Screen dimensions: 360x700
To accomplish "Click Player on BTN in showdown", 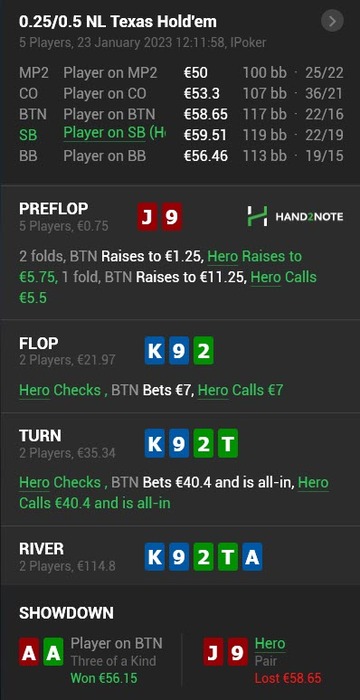I will click(x=116, y=643).
